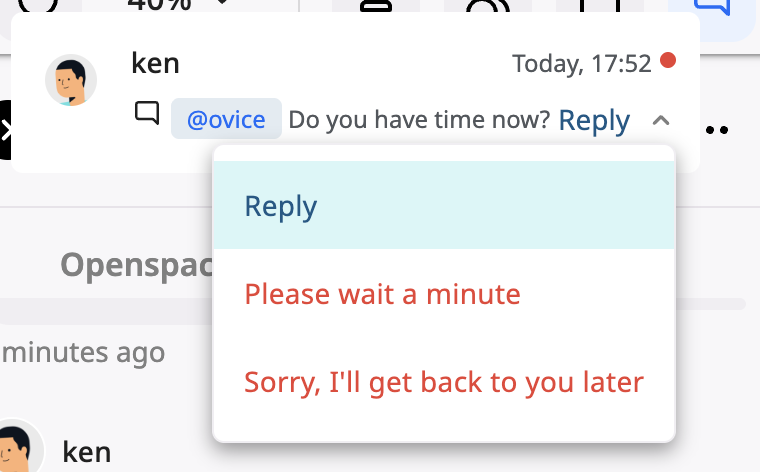Click the "Do you have time now?" message
This screenshot has width=760, height=472.
419,121
